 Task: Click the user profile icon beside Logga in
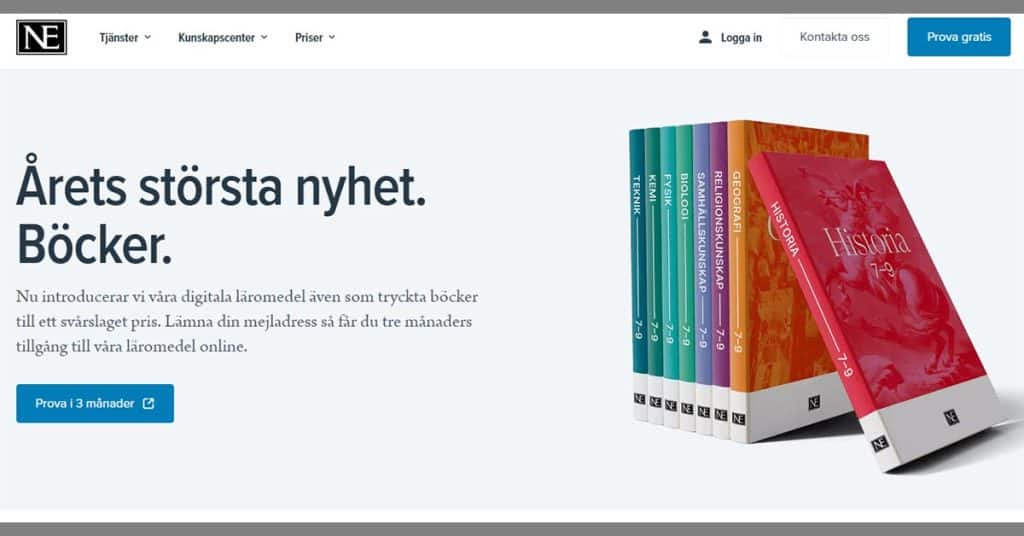[x=705, y=37]
